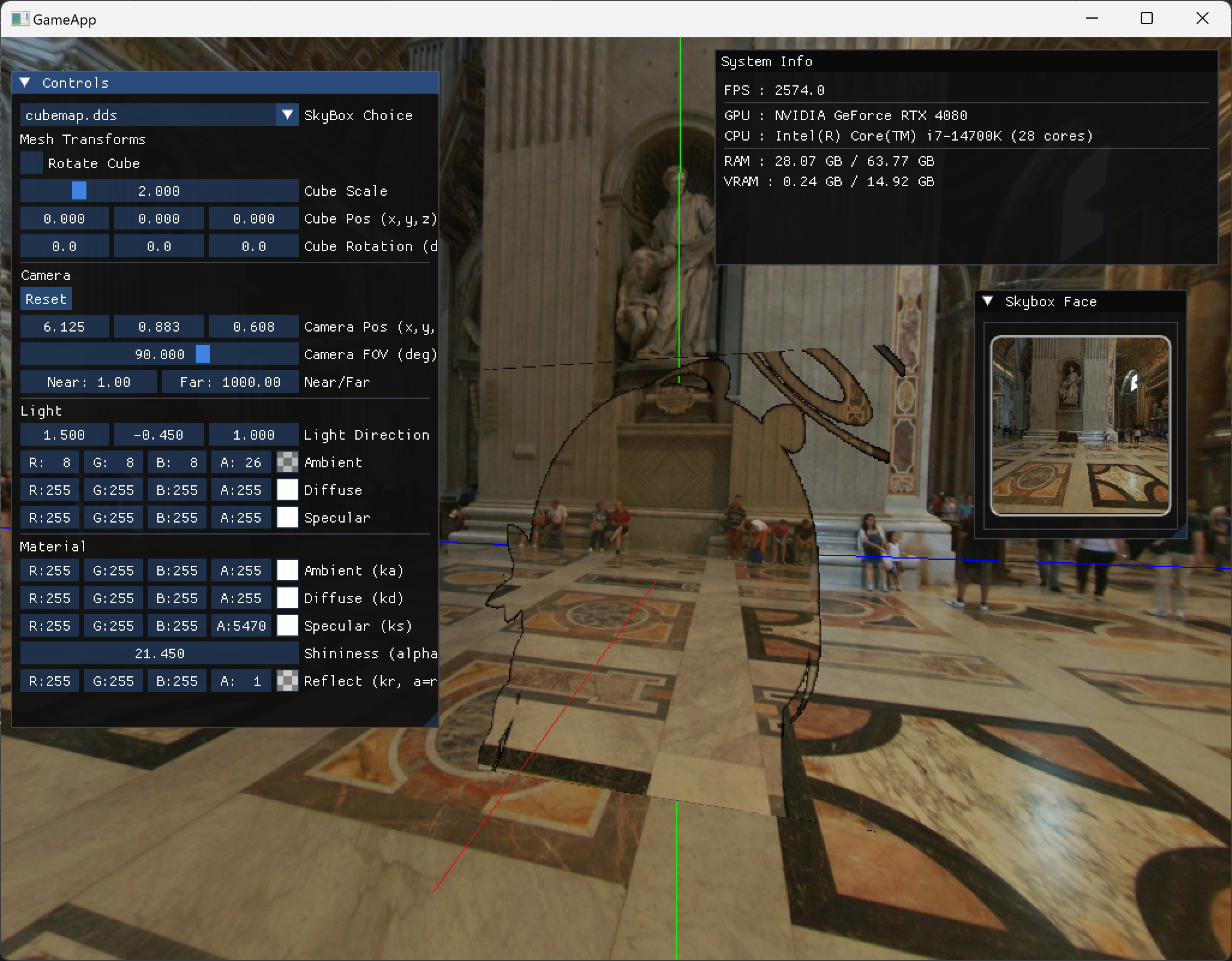
Task: Open the light Ambient color swatch
Action: click(x=287, y=462)
